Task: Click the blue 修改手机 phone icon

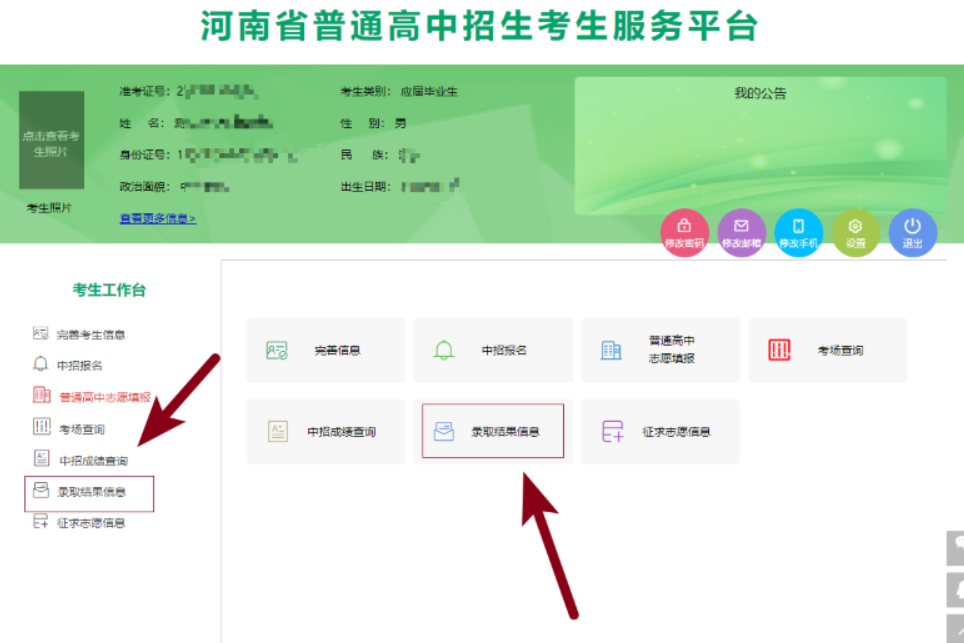Action: tap(798, 232)
